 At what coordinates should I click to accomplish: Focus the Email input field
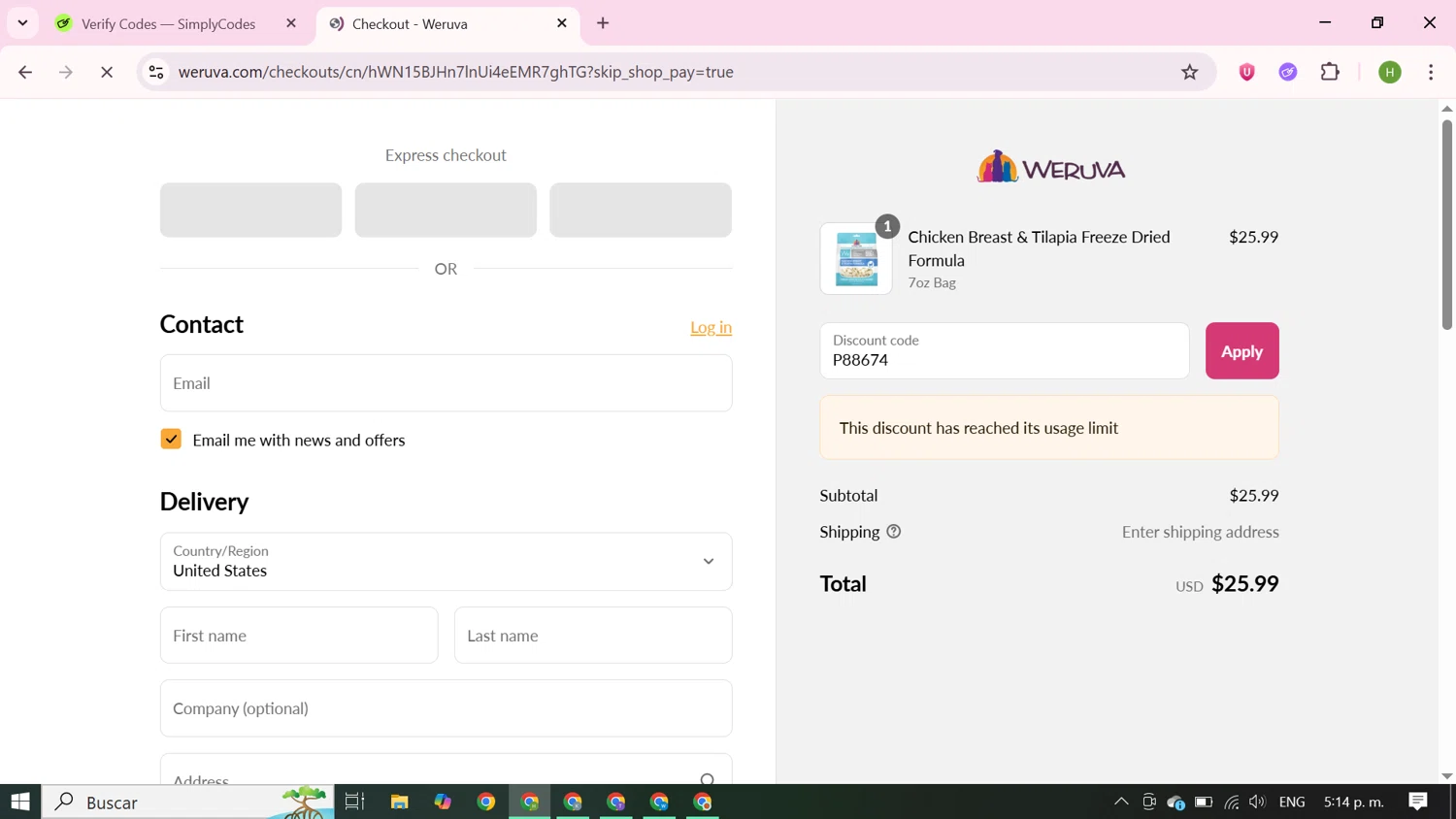click(x=446, y=383)
